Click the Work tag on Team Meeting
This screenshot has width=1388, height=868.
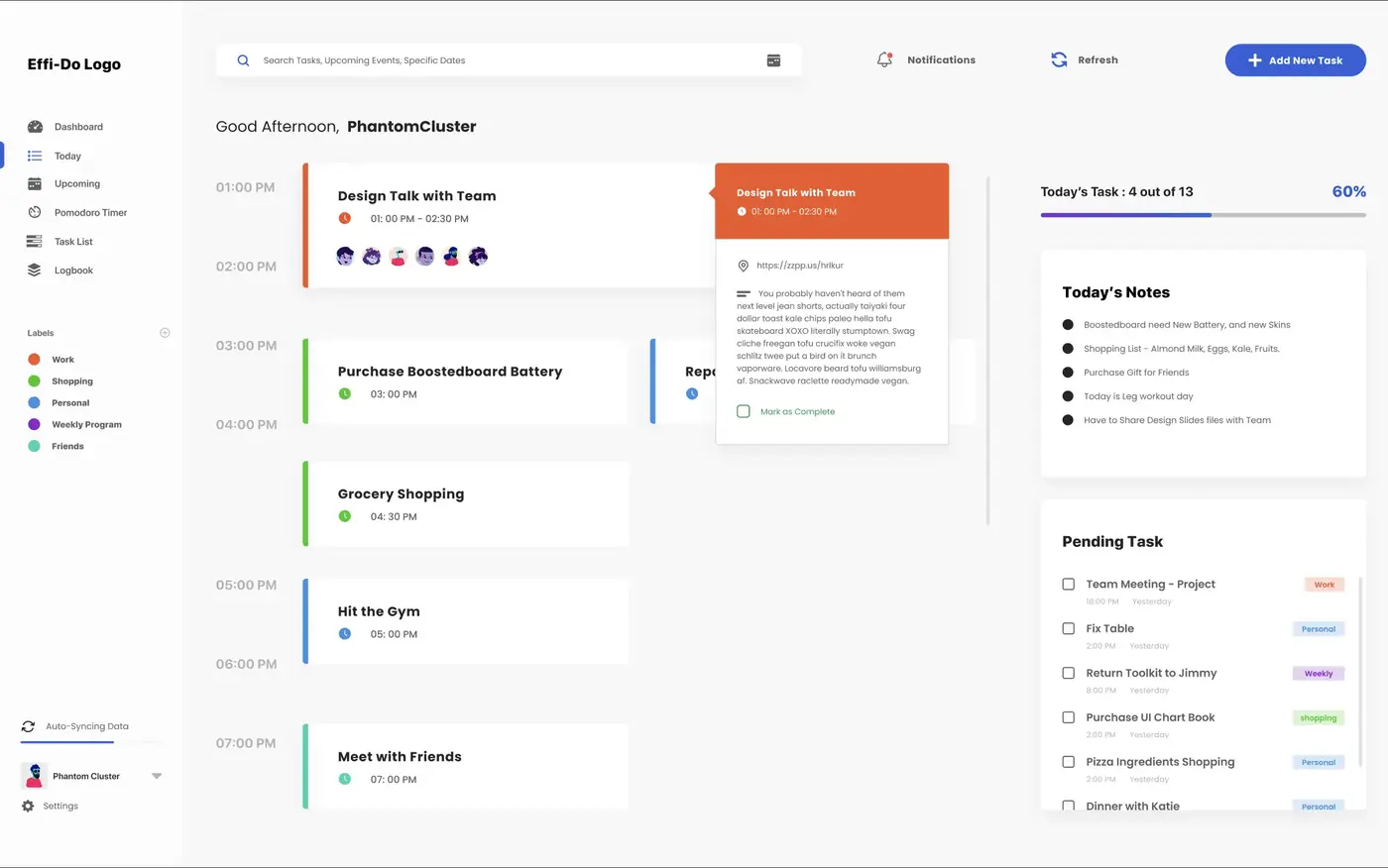tap(1324, 585)
